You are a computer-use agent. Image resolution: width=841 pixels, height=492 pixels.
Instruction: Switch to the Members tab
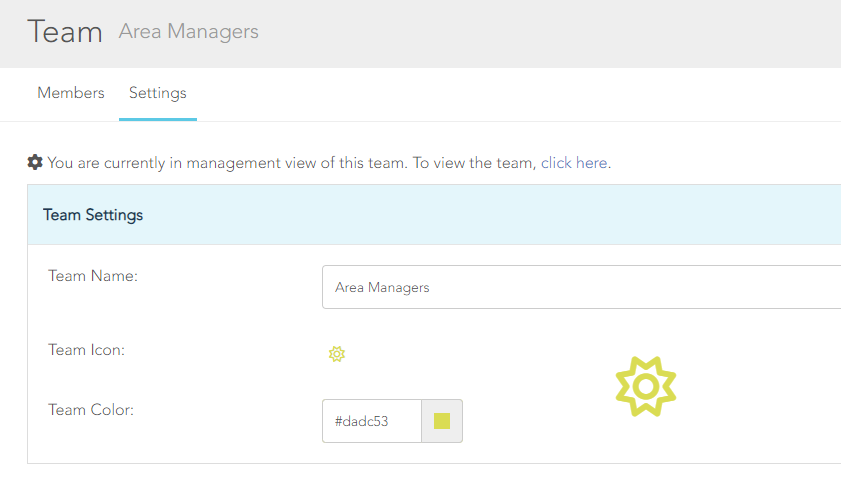pyautogui.click(x=71, y=93)
